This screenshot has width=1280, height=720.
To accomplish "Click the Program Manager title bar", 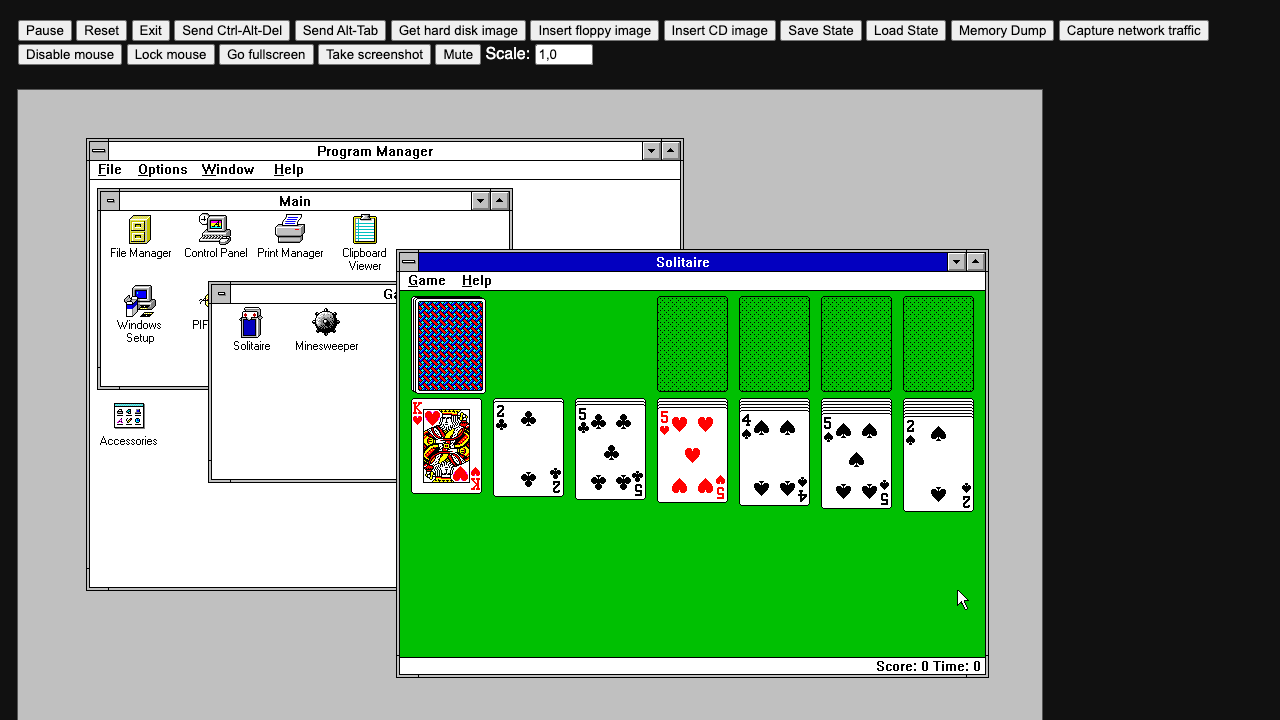I will (375, 151).
